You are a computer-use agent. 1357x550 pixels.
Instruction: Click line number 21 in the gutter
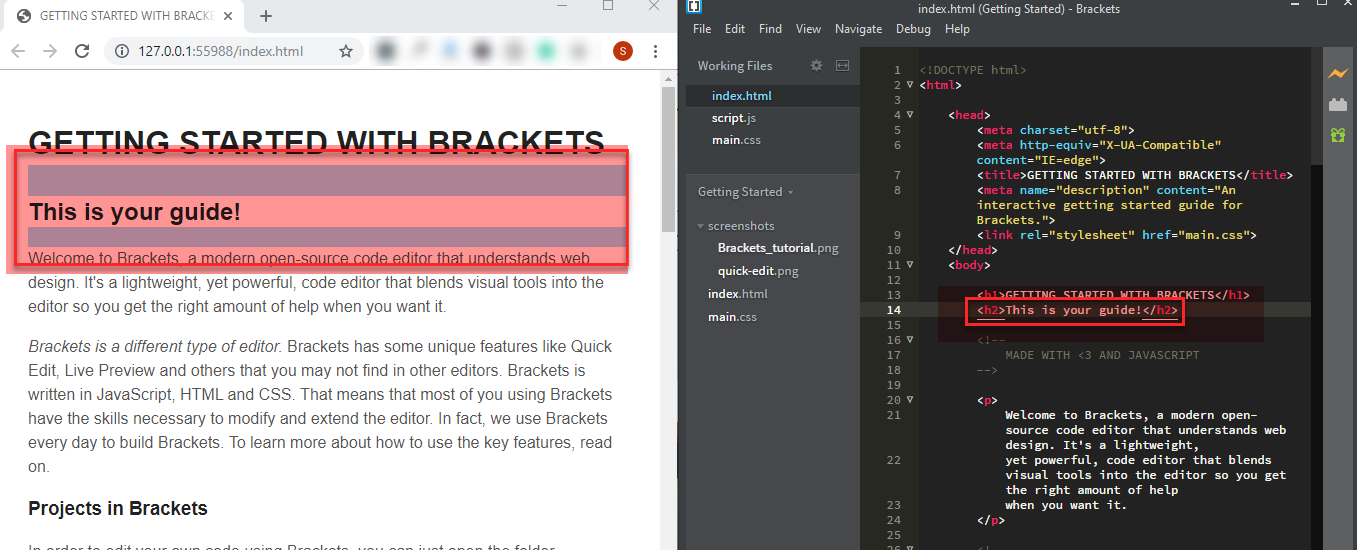tap(894, 415)
